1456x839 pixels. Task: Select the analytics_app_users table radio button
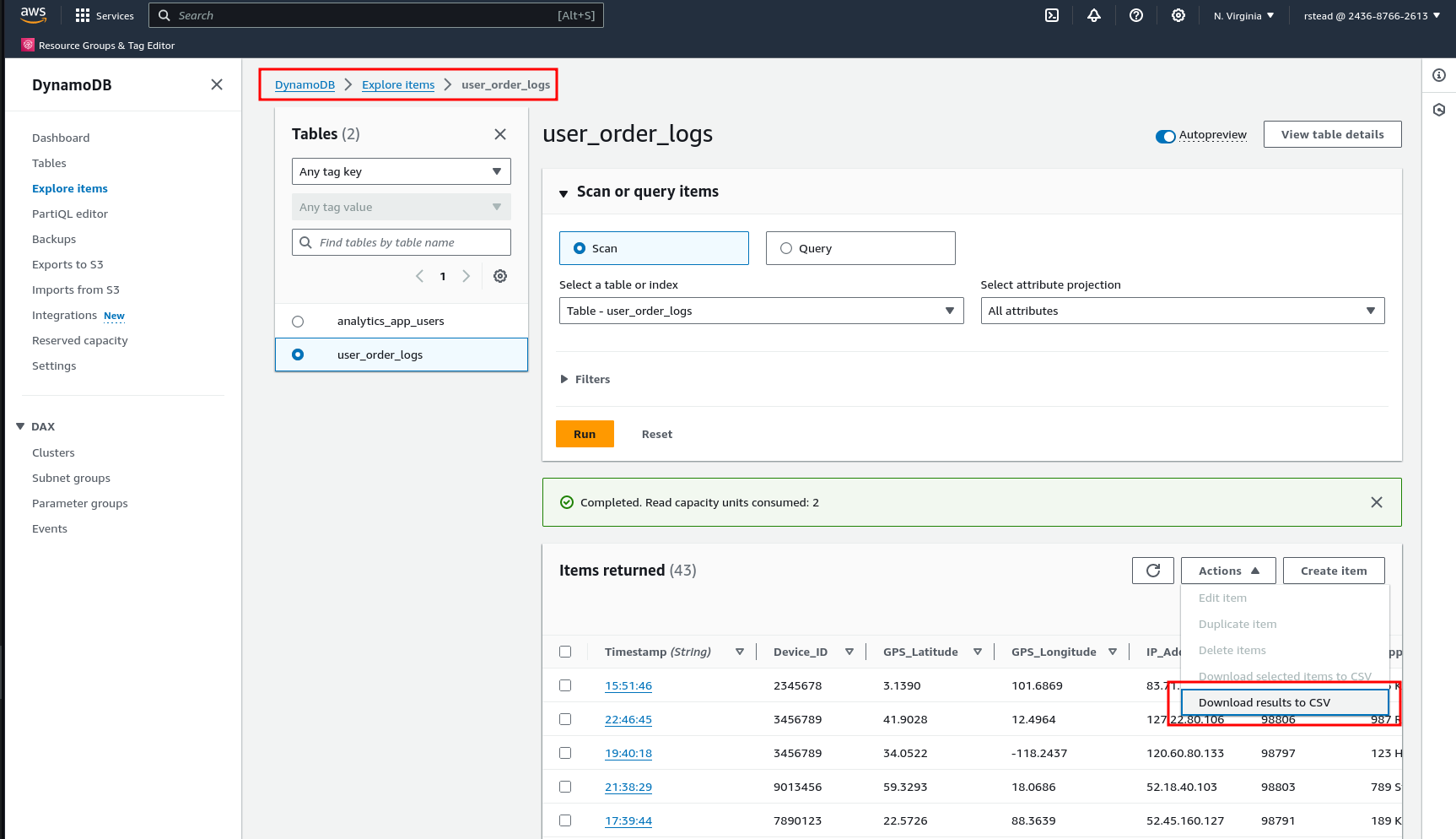click(298, 322)
